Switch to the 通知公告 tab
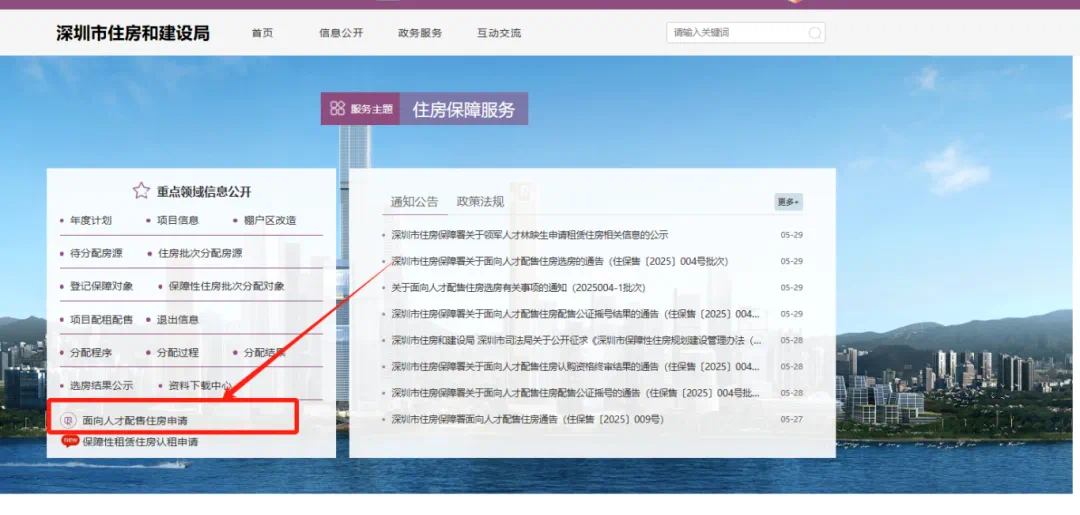The width and height of the screenshot is (1080, 515). click(415, 202)
